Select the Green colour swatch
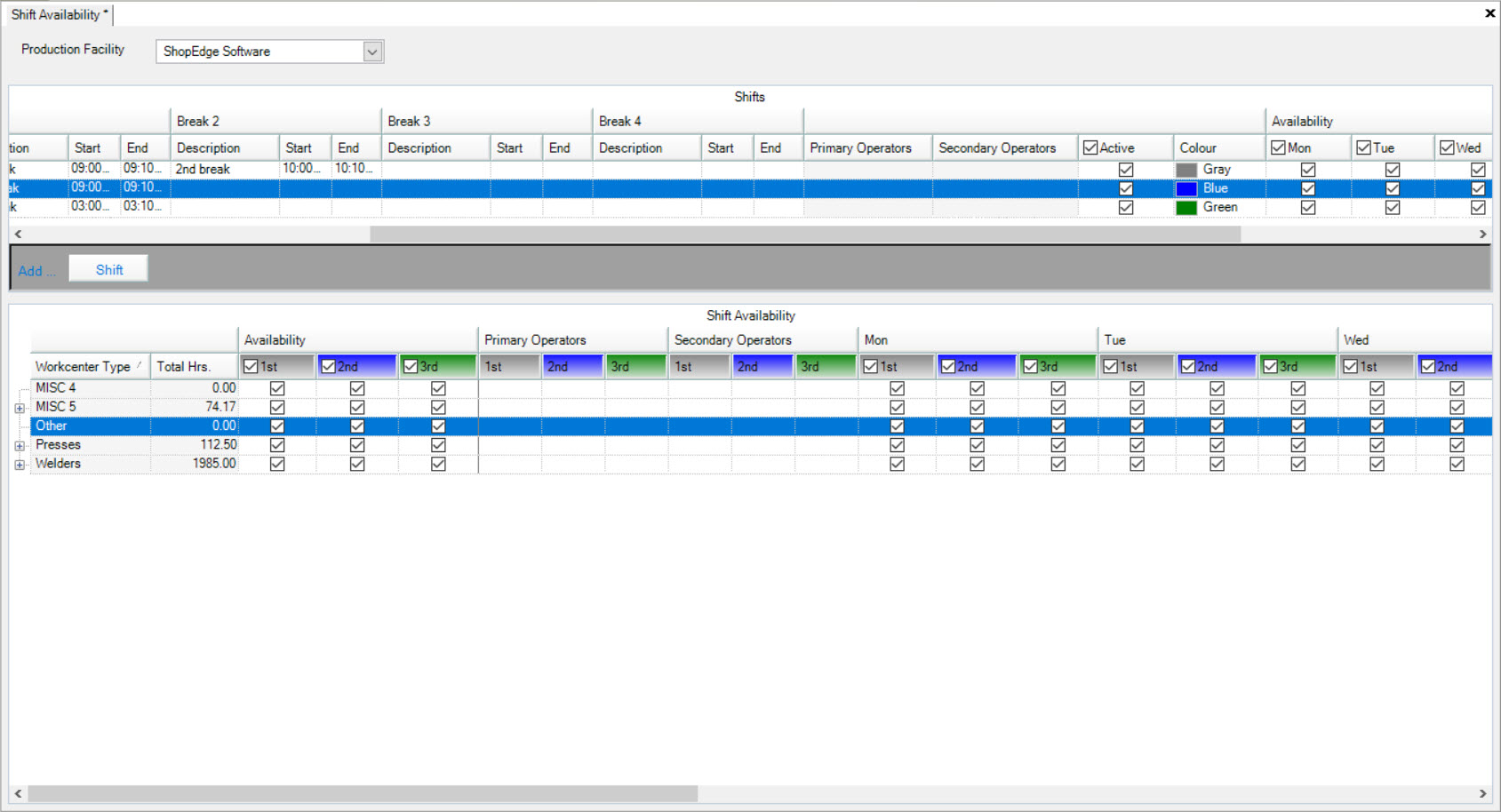 click(1186, 207)
